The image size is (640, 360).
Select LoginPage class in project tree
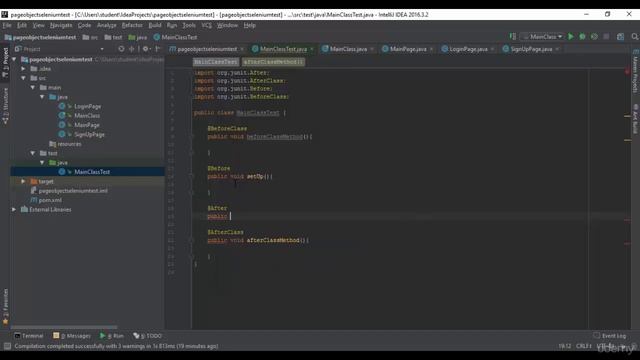click(x=87, y=106)
